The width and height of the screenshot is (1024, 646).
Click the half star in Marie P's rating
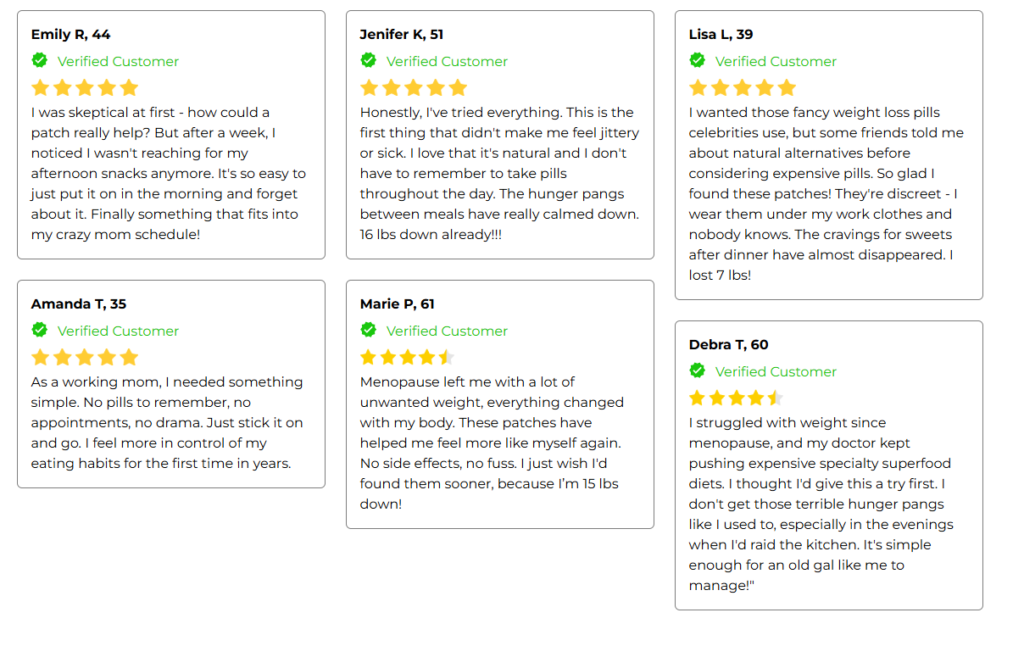(446, 357)
